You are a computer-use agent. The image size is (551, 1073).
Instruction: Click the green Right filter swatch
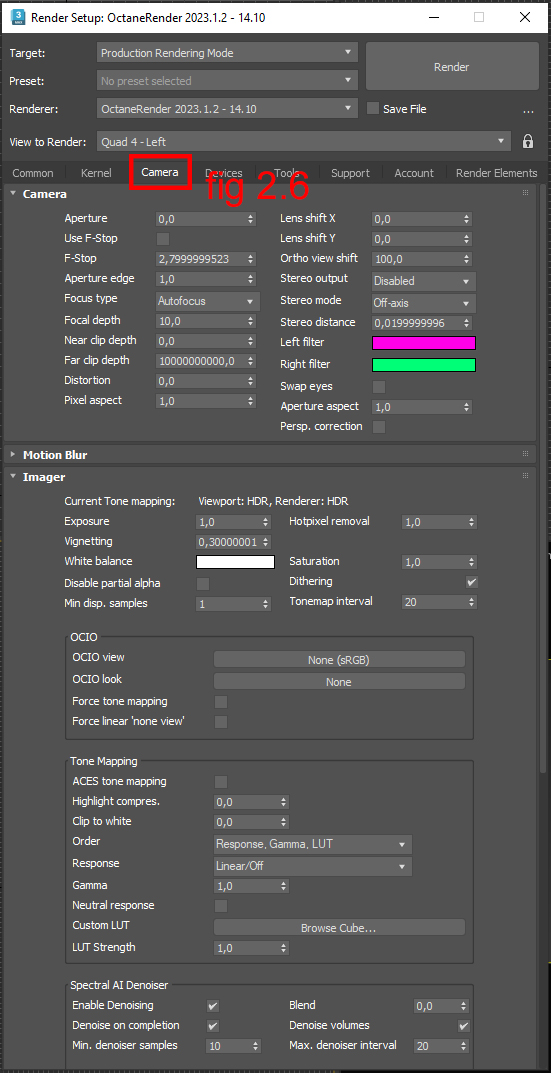coord(424,365)
